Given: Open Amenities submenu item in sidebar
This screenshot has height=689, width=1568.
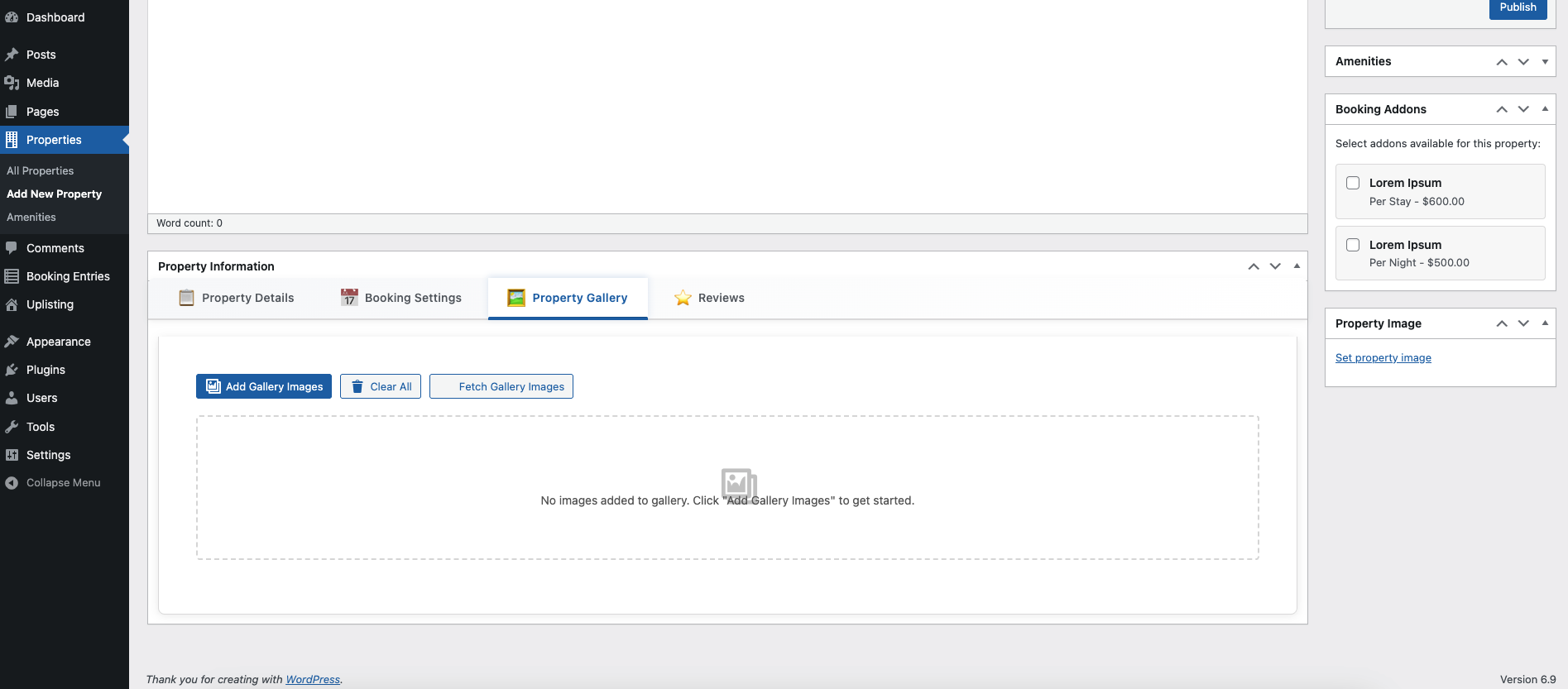Looking at the screenshot, I should point(31,217).
